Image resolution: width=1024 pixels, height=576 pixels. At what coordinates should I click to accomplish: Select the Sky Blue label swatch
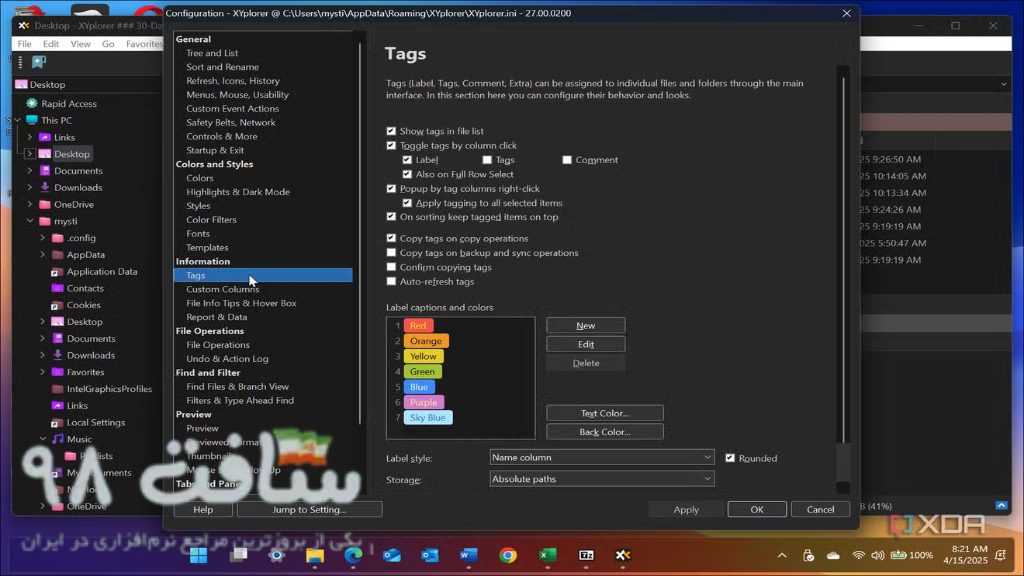(428, 417)
